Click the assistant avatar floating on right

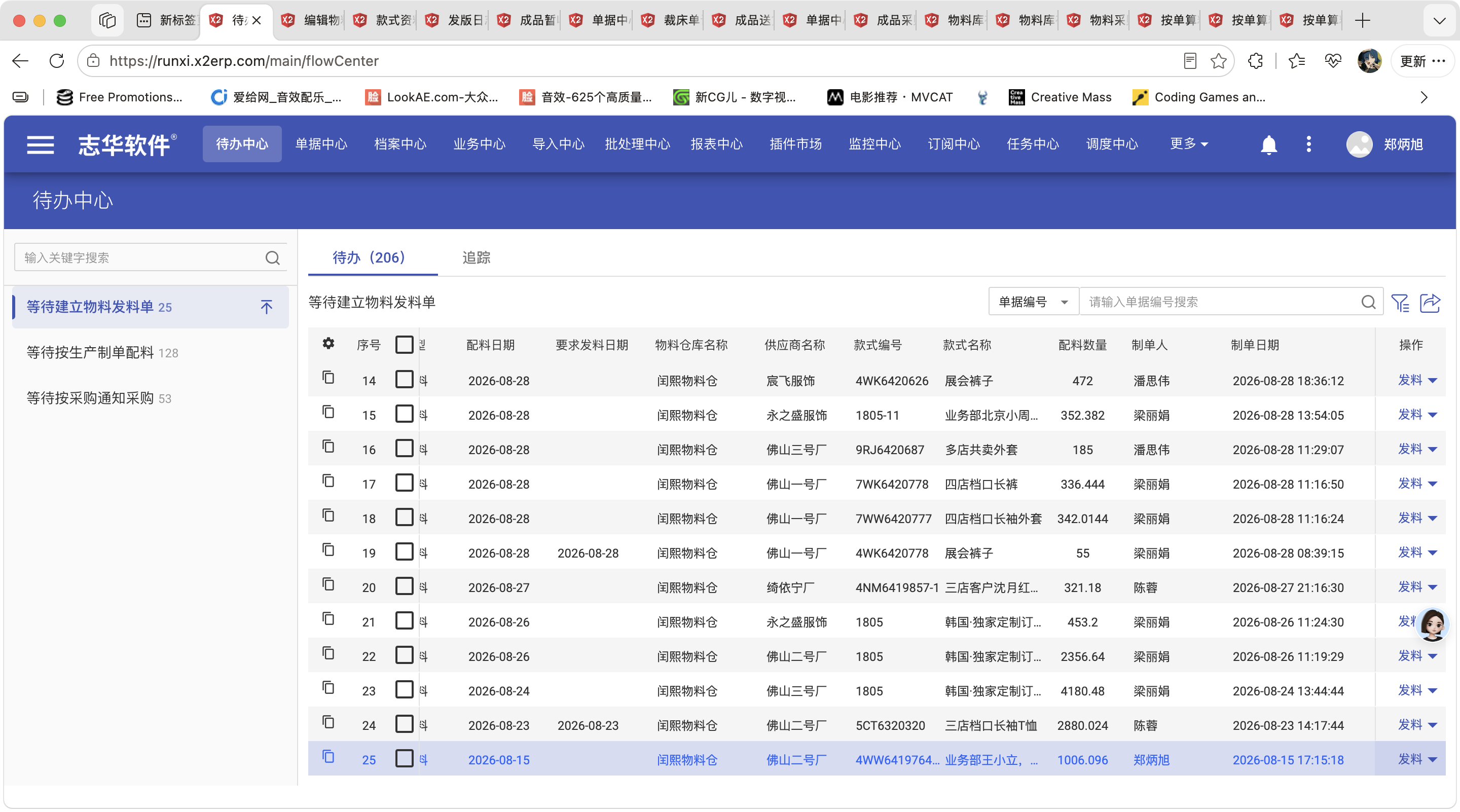point(1433,625)
